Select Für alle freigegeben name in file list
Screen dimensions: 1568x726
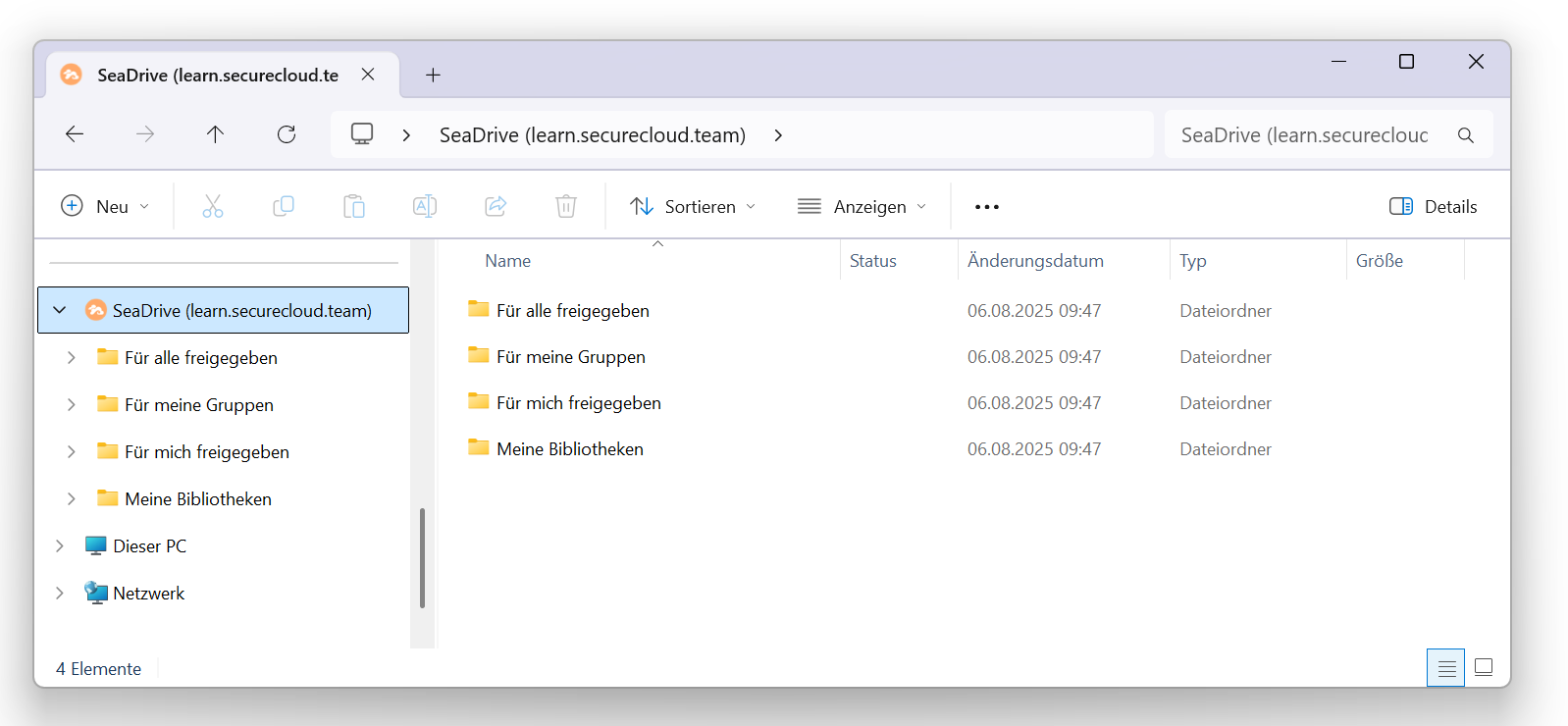click(573, 311)
